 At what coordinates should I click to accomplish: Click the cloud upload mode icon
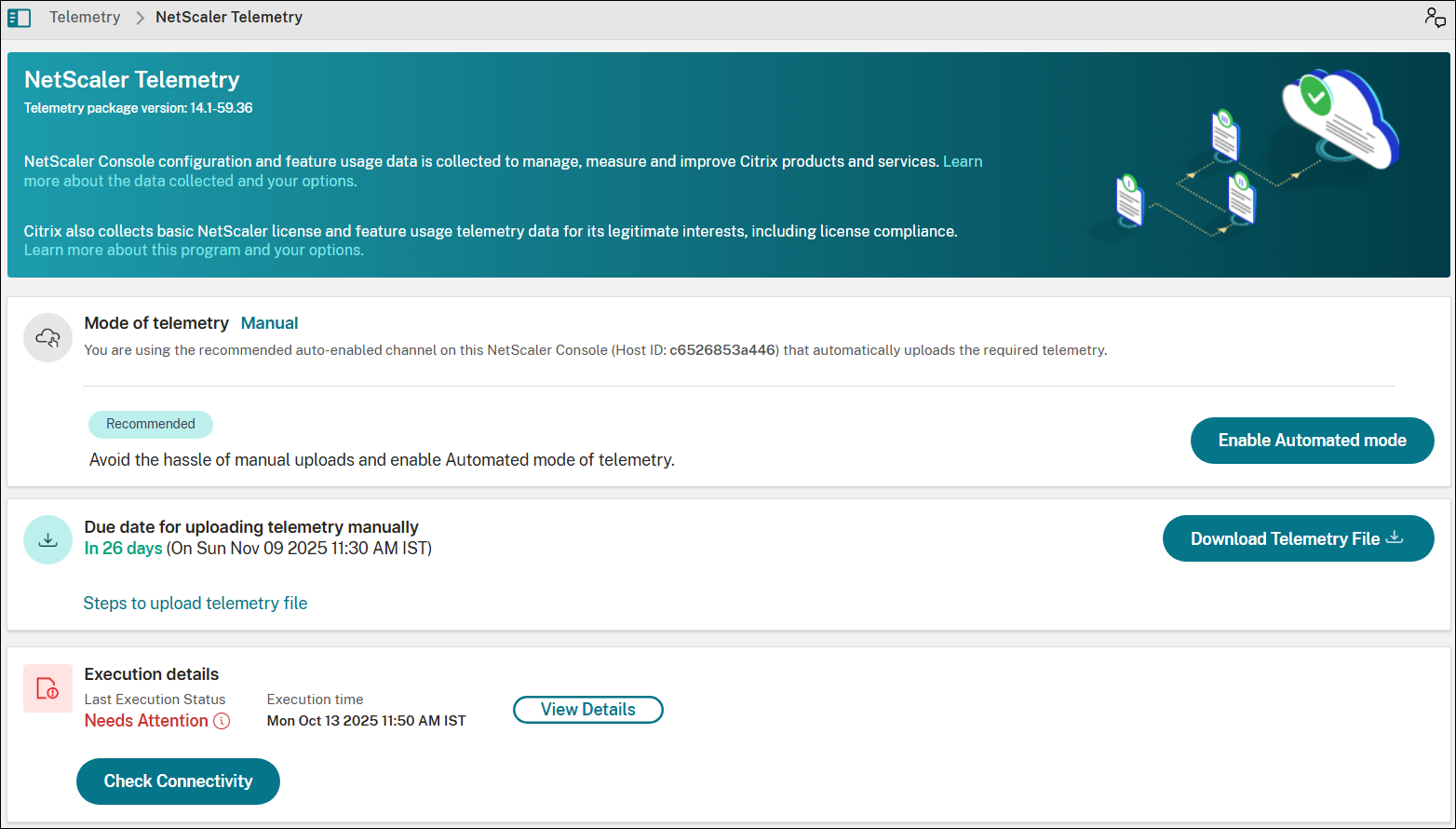tap(47, 338)
